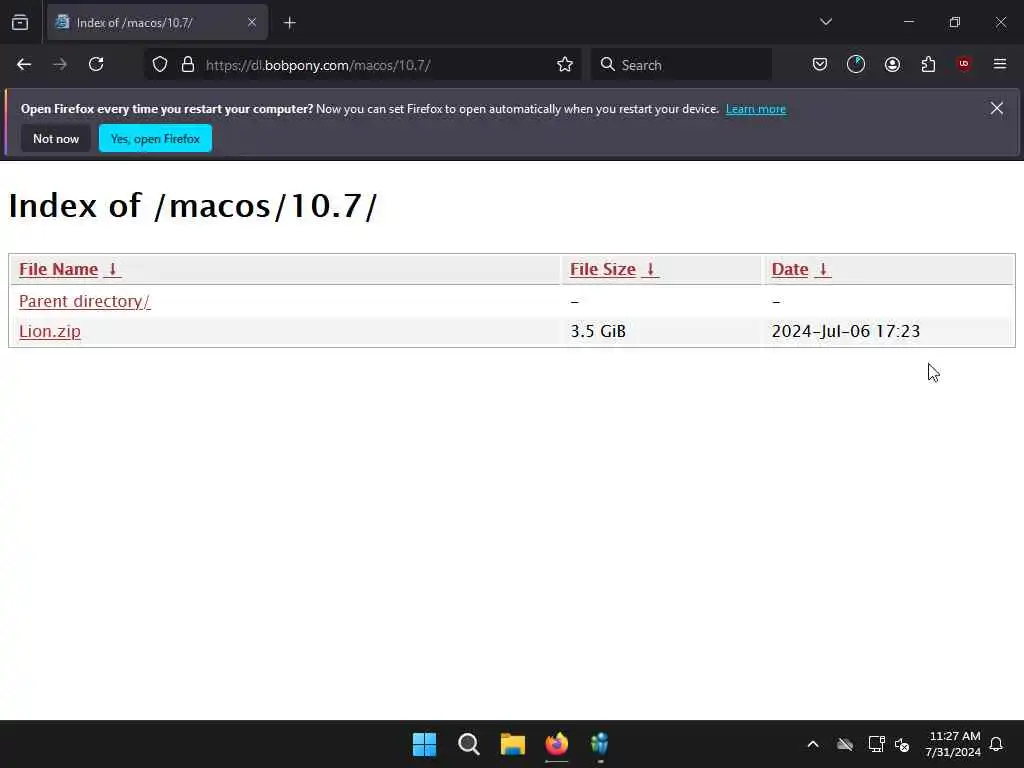Click the OneDrive cloud tray icon

pyautogui.click(x=845, y=744)
